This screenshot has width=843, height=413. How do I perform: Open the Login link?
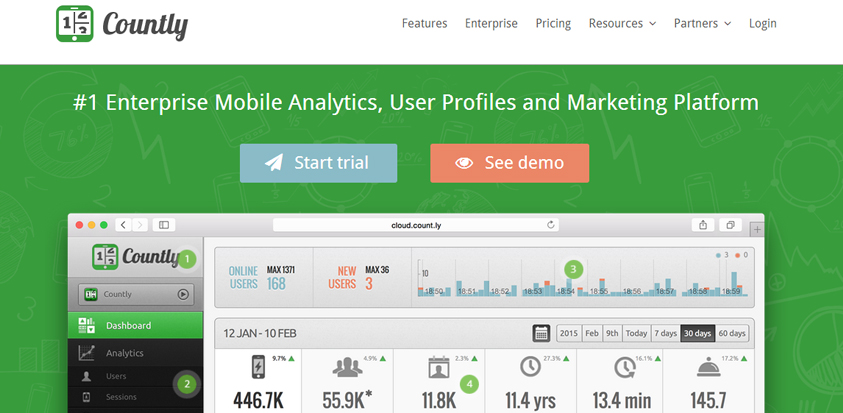coord(763,23)
